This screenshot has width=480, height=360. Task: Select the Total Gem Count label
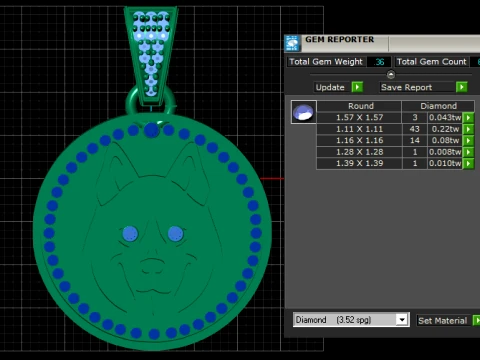[x=431, y=62]
